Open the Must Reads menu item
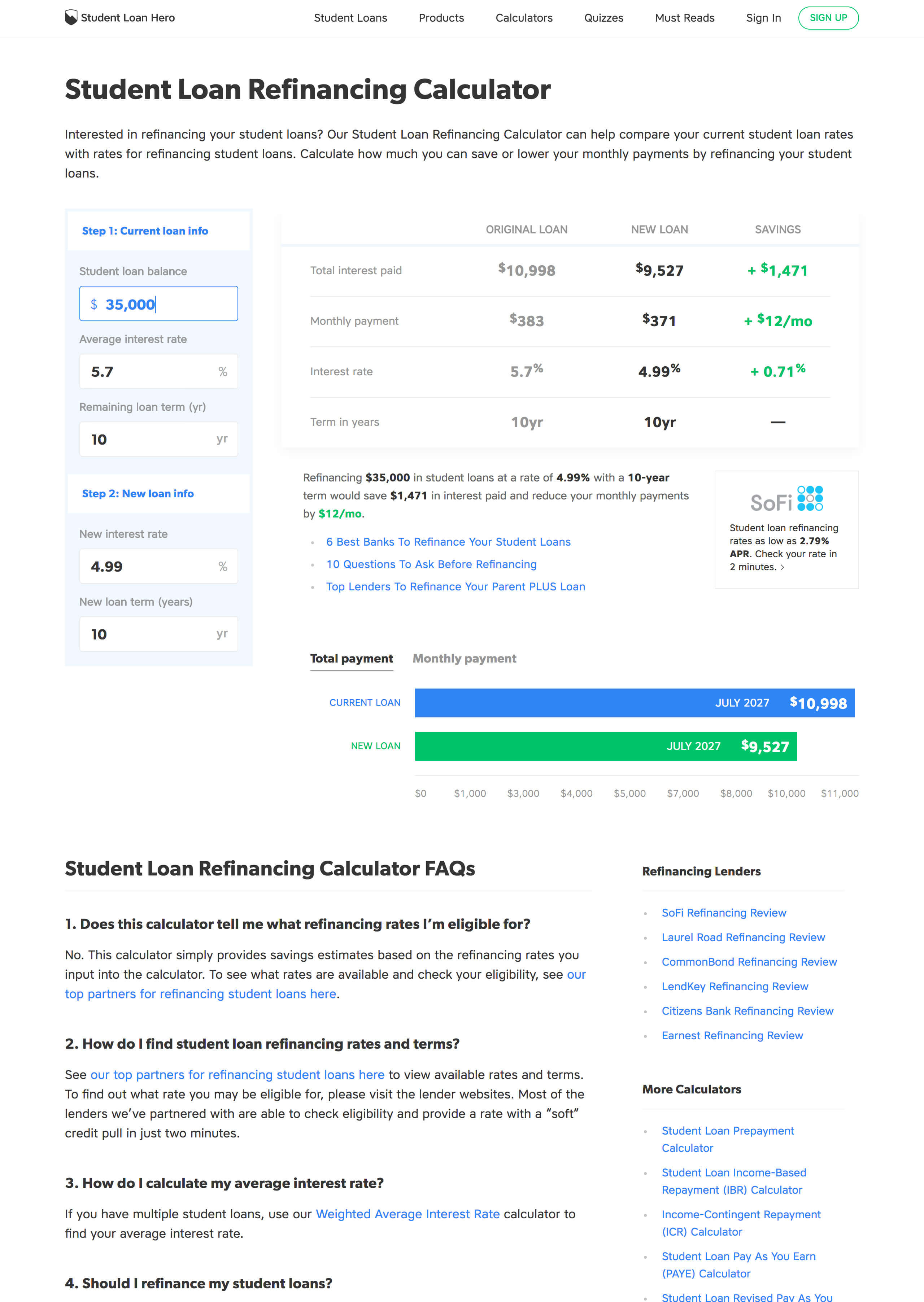The image size is (924, 1302). [684, 18]
